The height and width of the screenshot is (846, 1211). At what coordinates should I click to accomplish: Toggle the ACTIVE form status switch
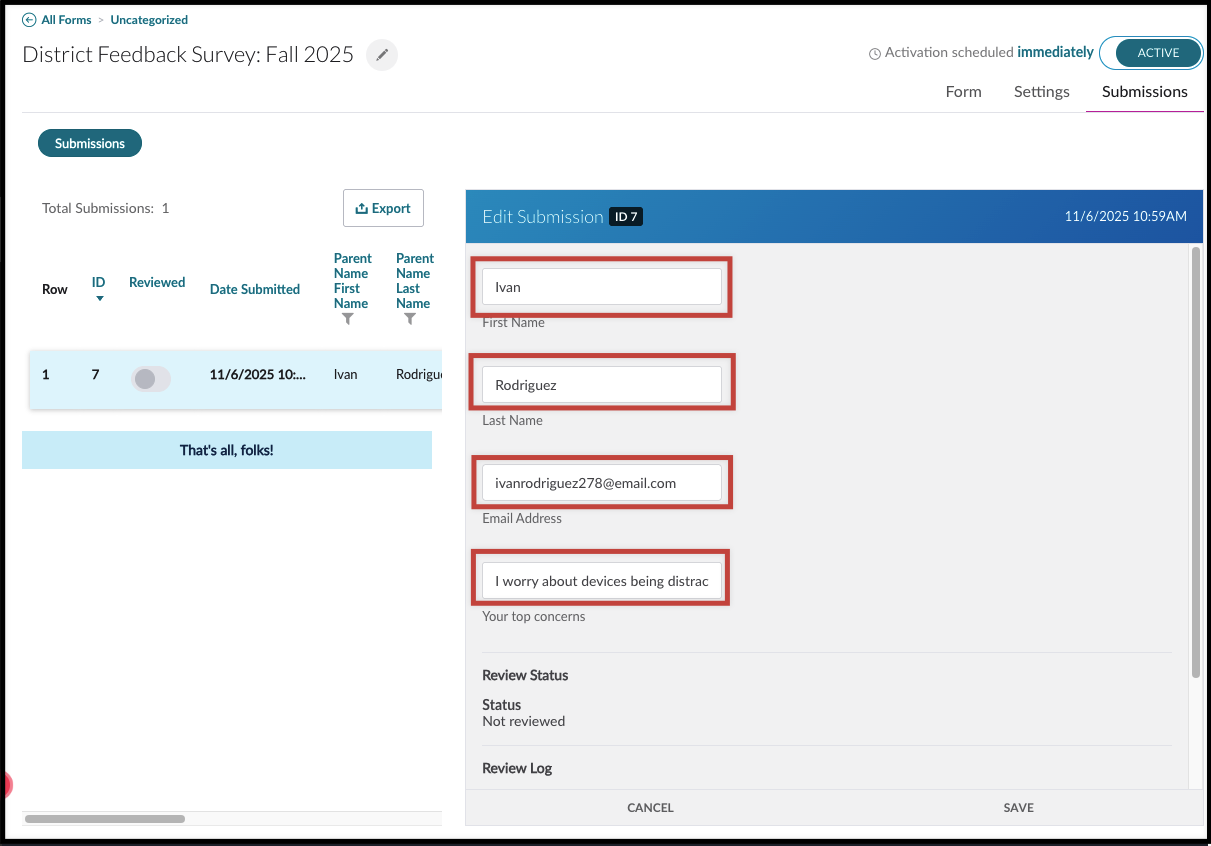[1151, 53]
